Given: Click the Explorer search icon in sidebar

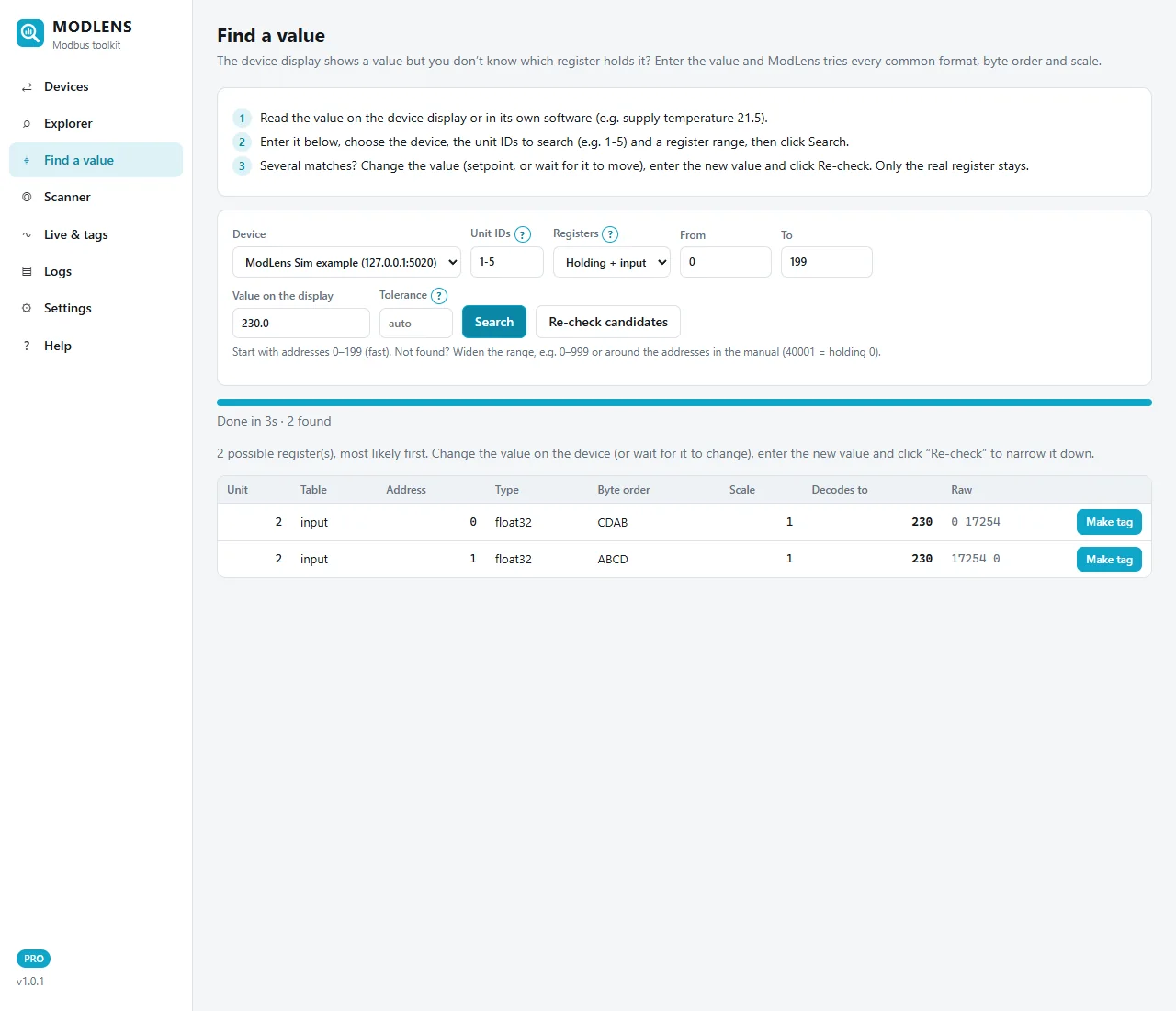Looking at the screenshot, I should pyautogui.click(x=27, y=123).
